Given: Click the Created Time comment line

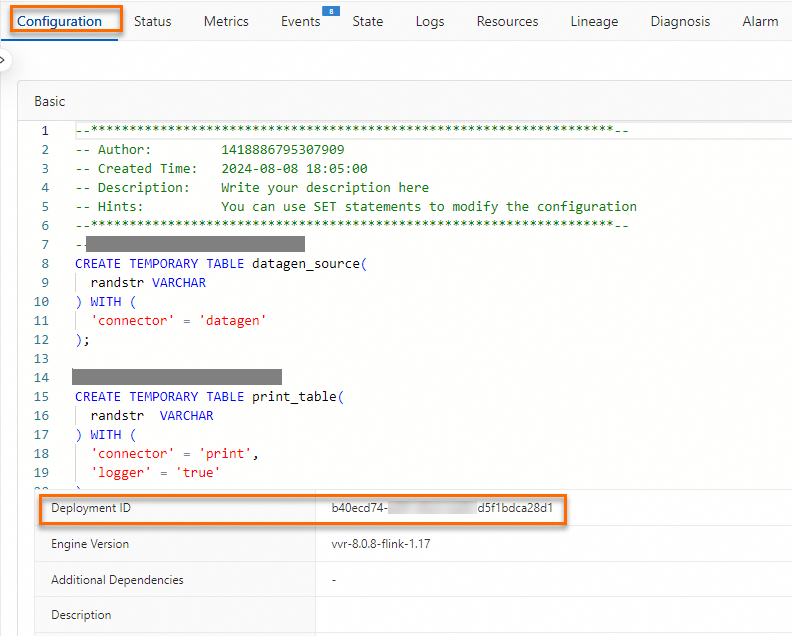Looking at the screenshot, I should coord(221,169).
